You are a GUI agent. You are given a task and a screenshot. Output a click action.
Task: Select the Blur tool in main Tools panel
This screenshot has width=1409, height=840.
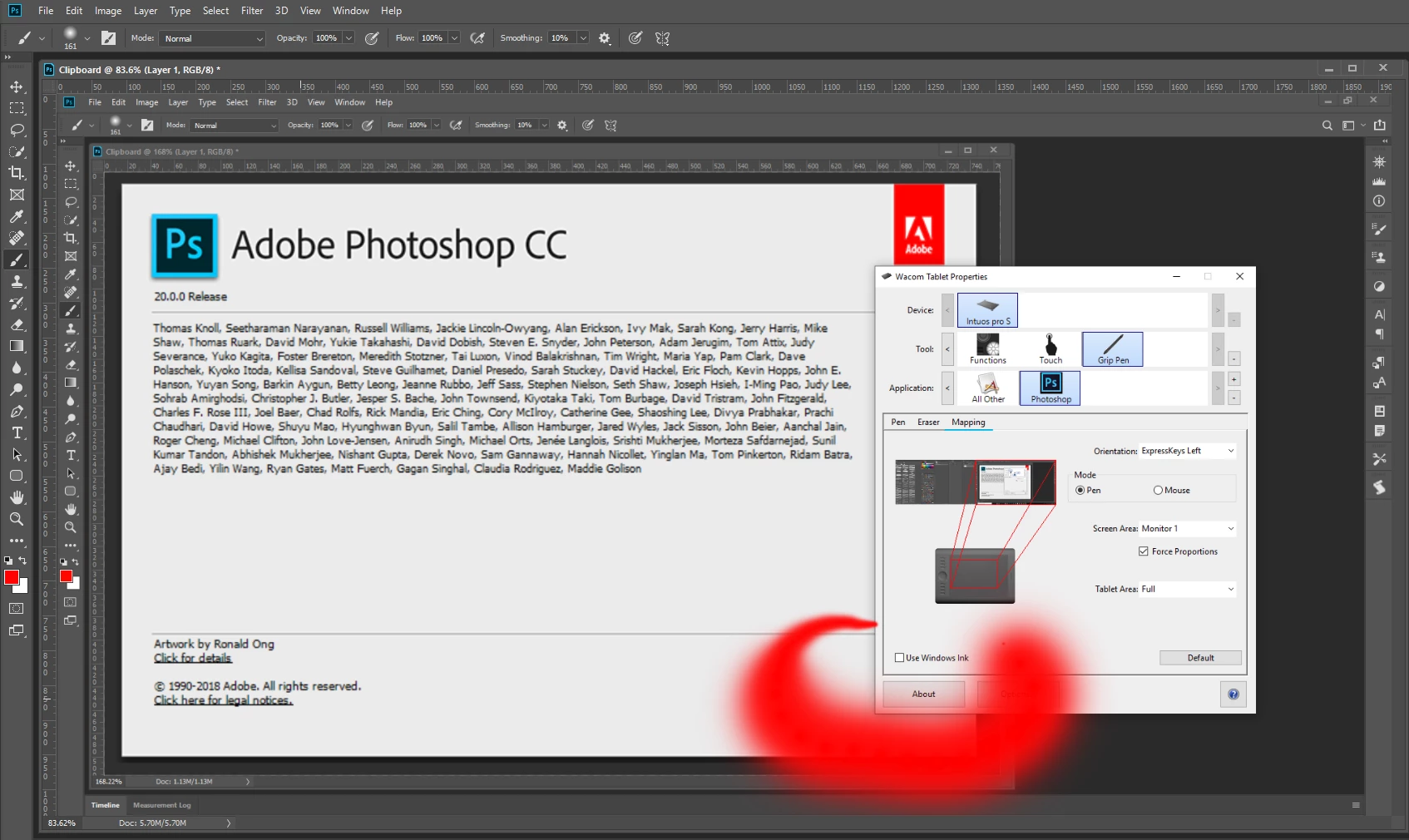17,368
